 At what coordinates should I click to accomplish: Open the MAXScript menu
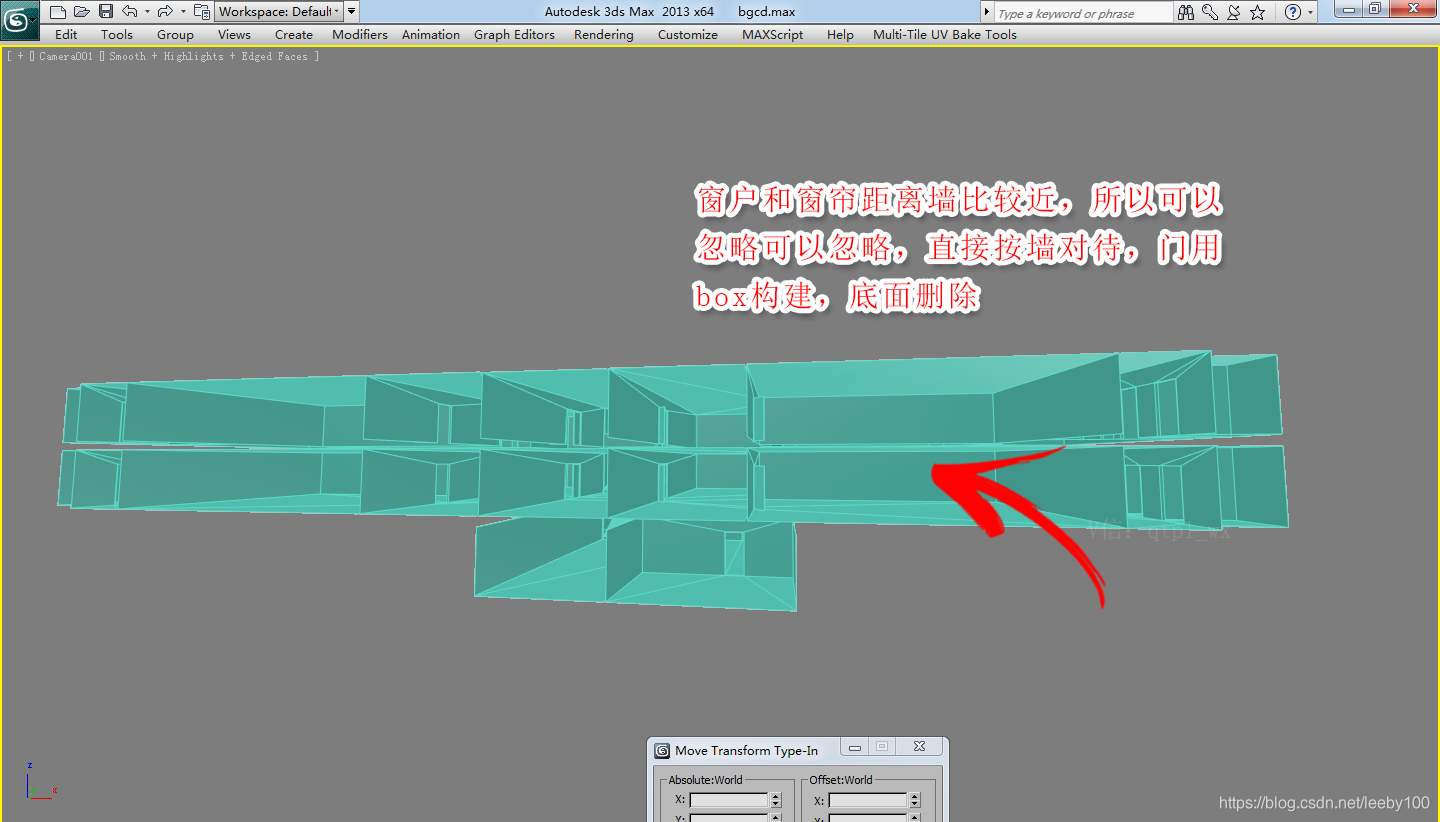pyautogui.click(x=773, y=34)
